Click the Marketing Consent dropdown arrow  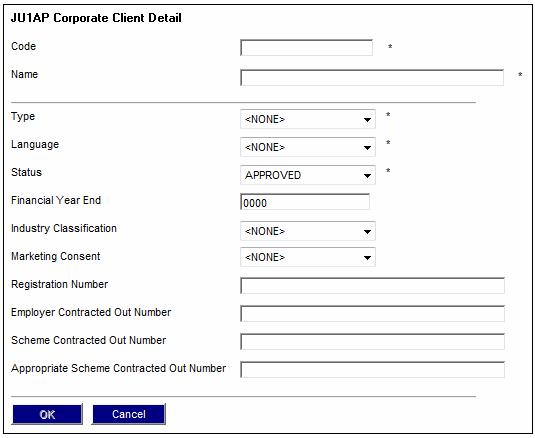point(367,258)
